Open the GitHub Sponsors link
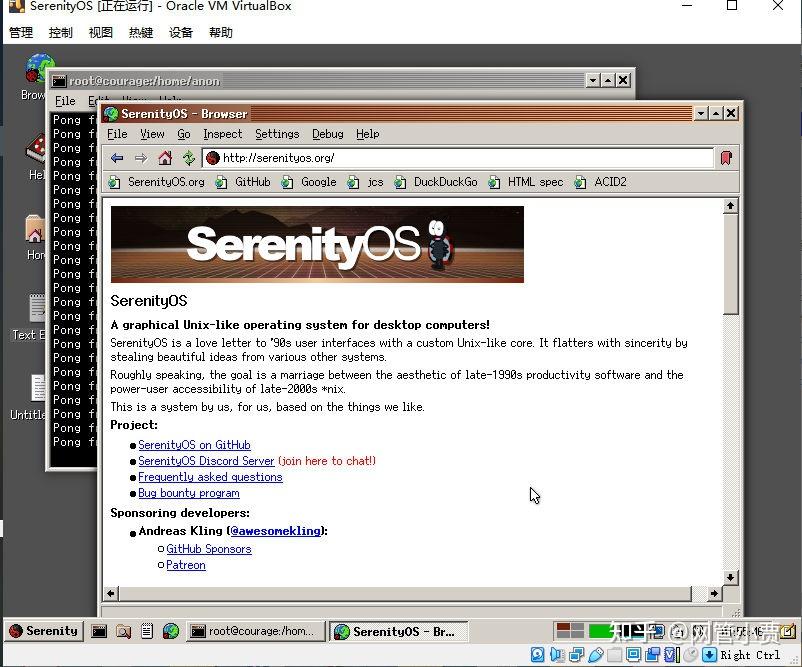This screenshot has width=802, height=667. 209,549
